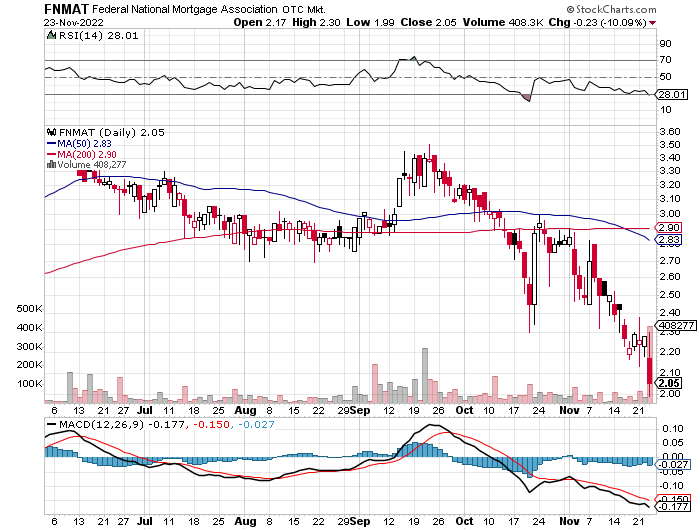Click the 3.60 price axis label
Image resolution: width=700 pixels, height=530 pixels.
670,132
